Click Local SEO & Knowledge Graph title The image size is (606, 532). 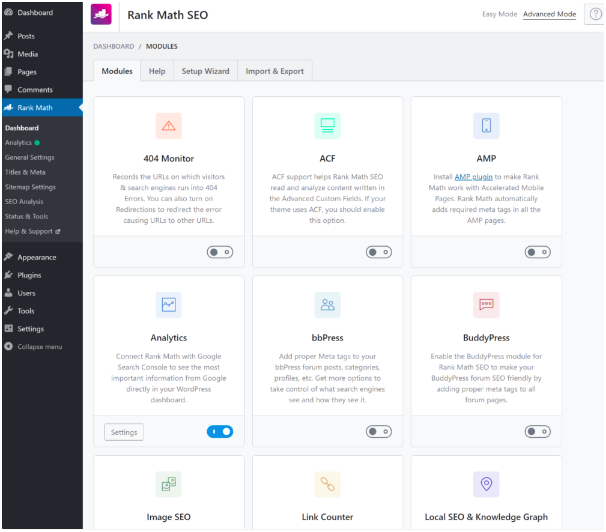pos(486,517)
